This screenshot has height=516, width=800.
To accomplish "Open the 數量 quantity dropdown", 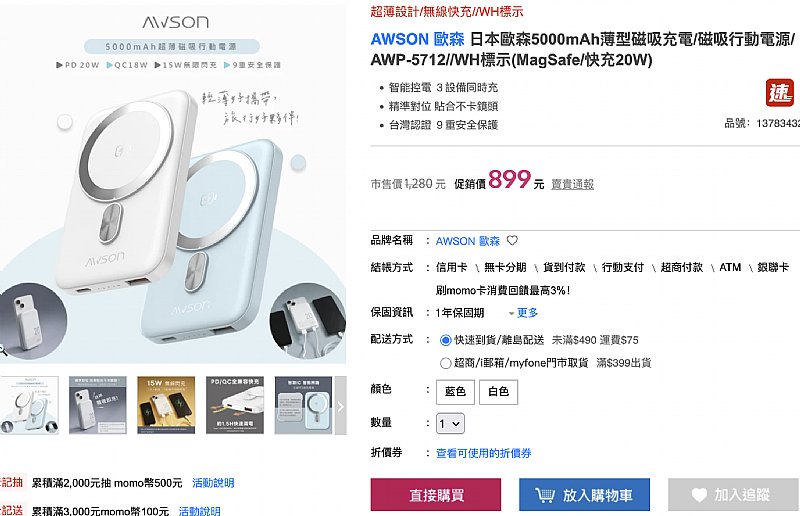I will coord(450,423).
